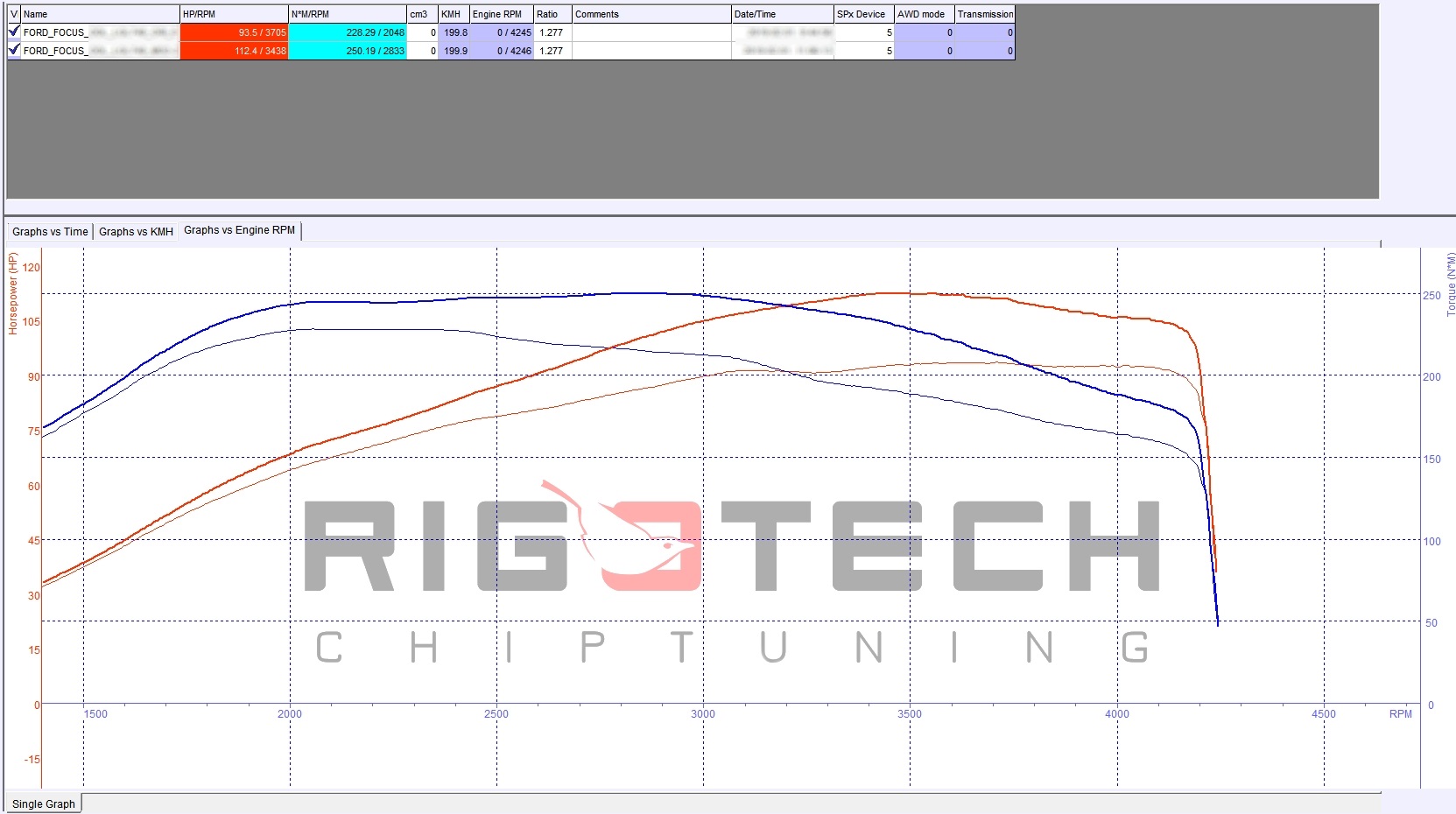
Task: Click the KMH column header
Action: pyautogui.click(x=454, y=14)
